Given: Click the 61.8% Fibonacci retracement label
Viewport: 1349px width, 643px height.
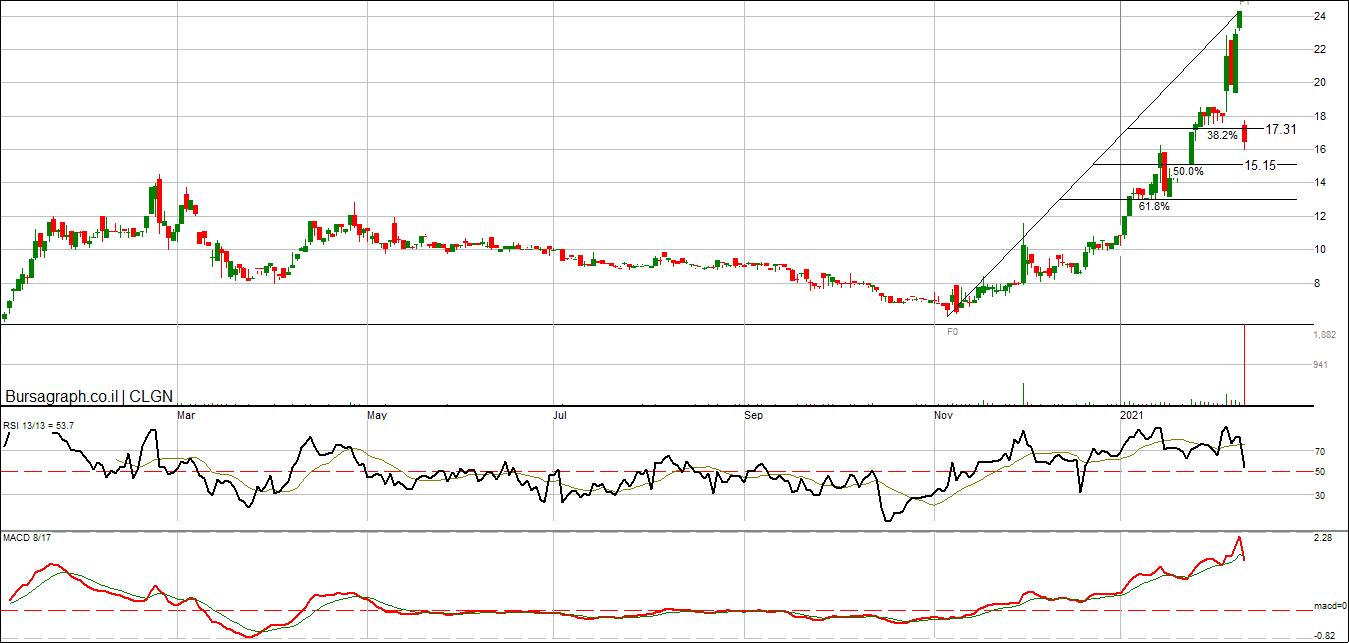Looking at the screenshot, I should (1154, 206).
